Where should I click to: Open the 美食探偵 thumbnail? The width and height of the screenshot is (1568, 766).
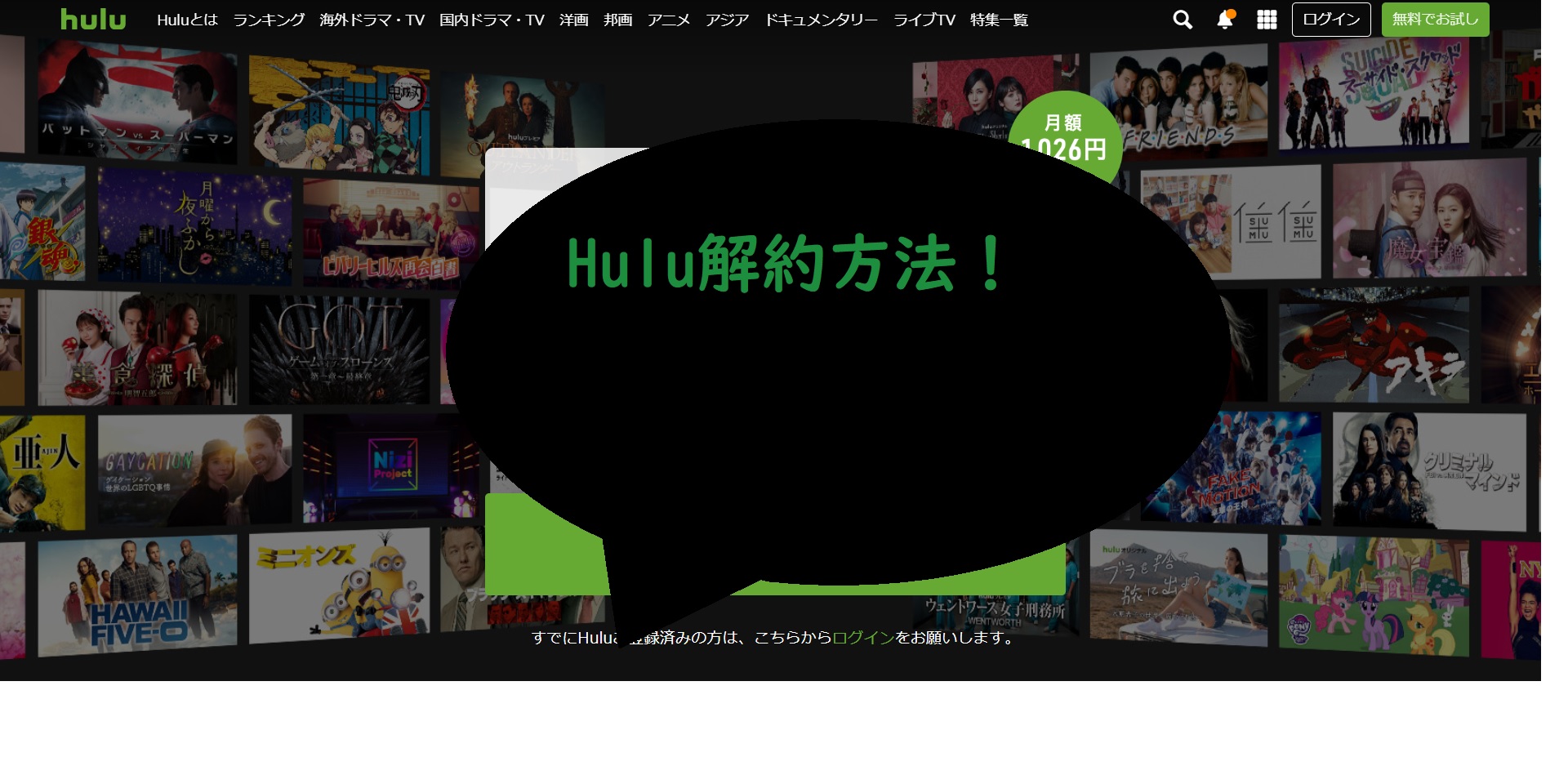(x=137, y=349)
